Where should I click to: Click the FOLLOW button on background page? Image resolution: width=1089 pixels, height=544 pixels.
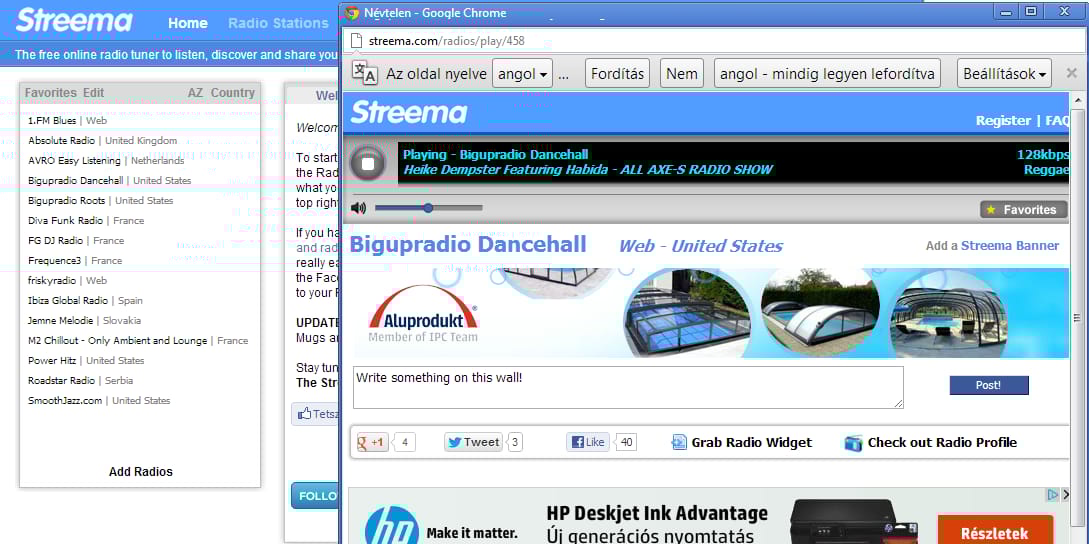315,496
